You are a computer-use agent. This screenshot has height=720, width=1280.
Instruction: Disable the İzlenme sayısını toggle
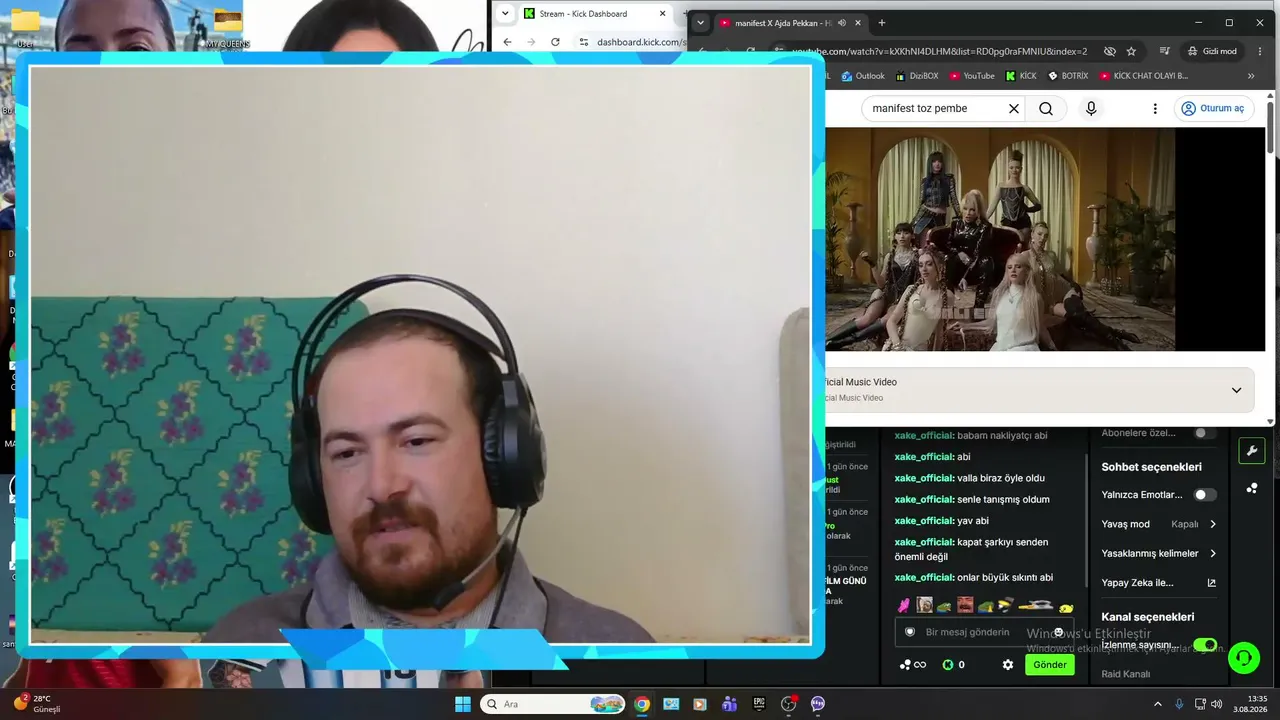[x=1205, y=645]
